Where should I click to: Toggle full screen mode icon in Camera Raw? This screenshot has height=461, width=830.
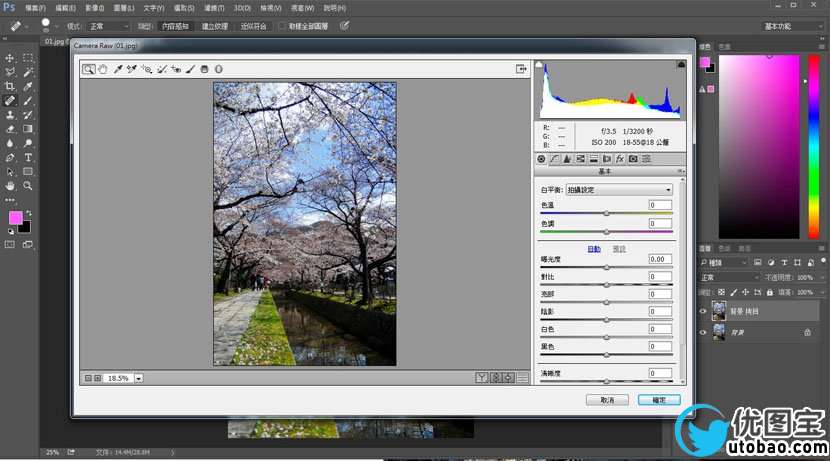point(521,69)
